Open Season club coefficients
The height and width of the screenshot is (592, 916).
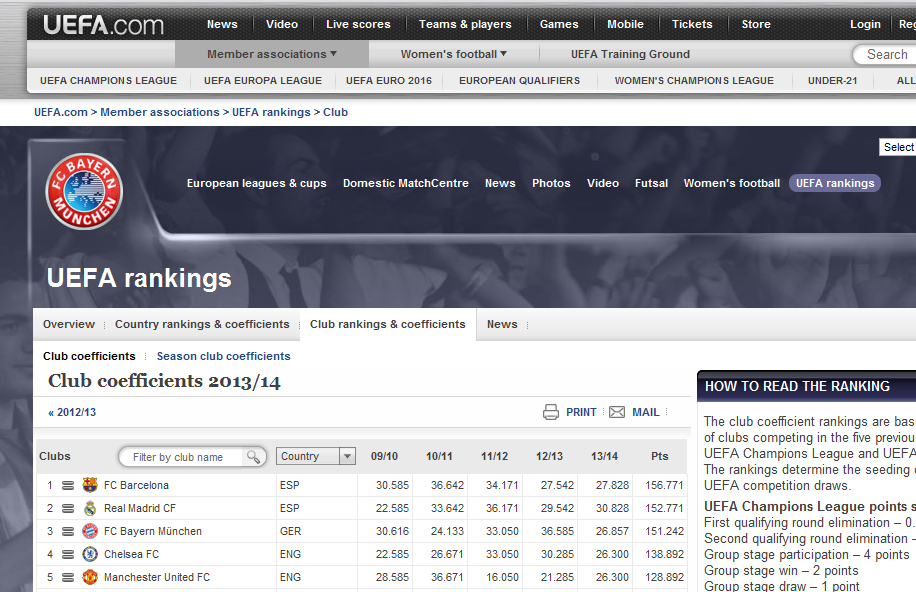click(x=223, y=356)
